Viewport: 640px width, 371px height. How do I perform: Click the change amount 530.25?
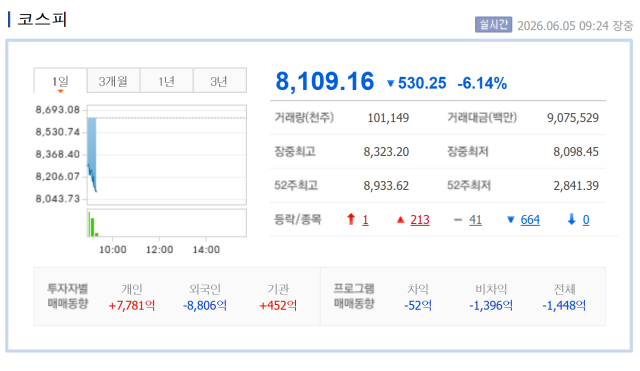click(422, 83)
